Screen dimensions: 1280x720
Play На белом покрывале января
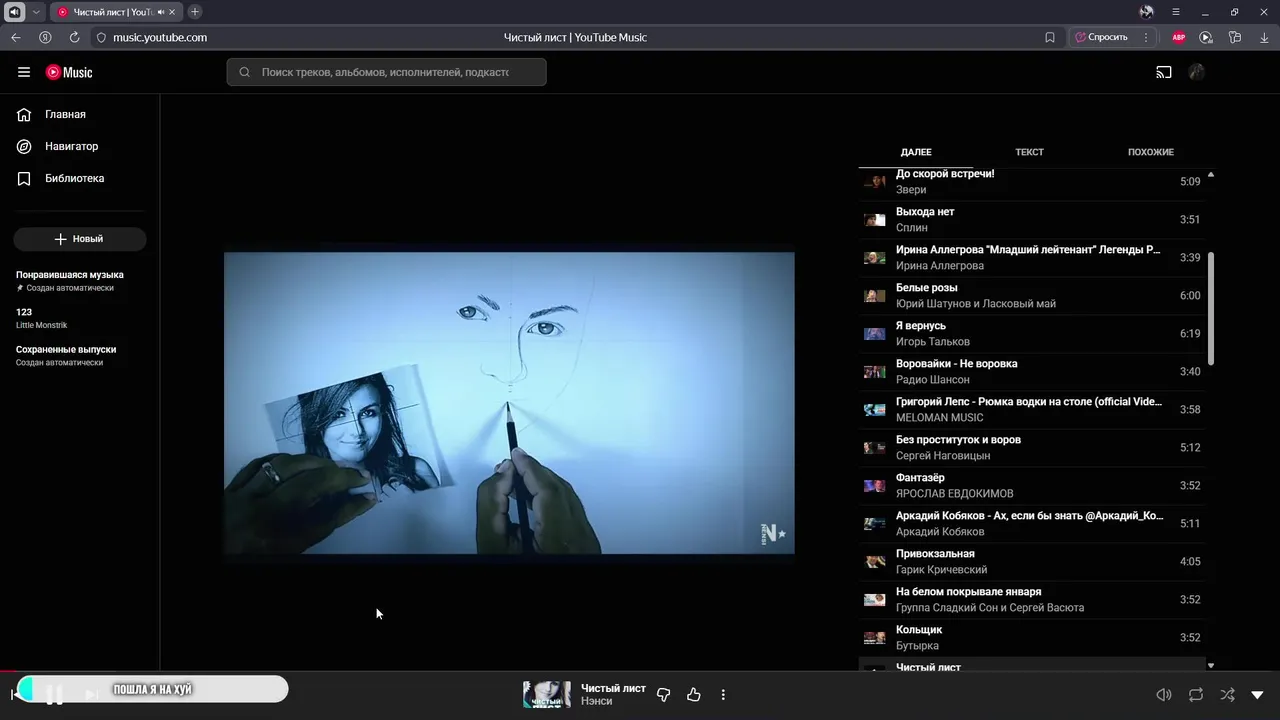click(1032, 599)
